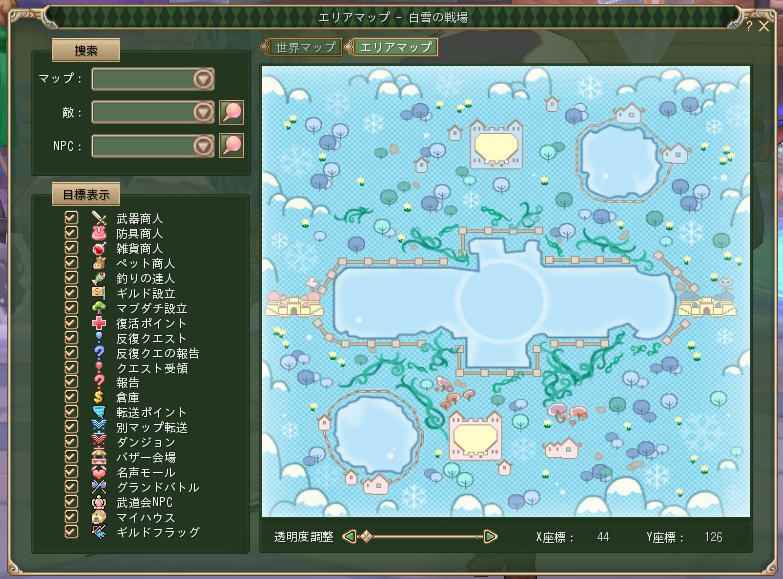Open the NPC dropdown list

[203, 146]
